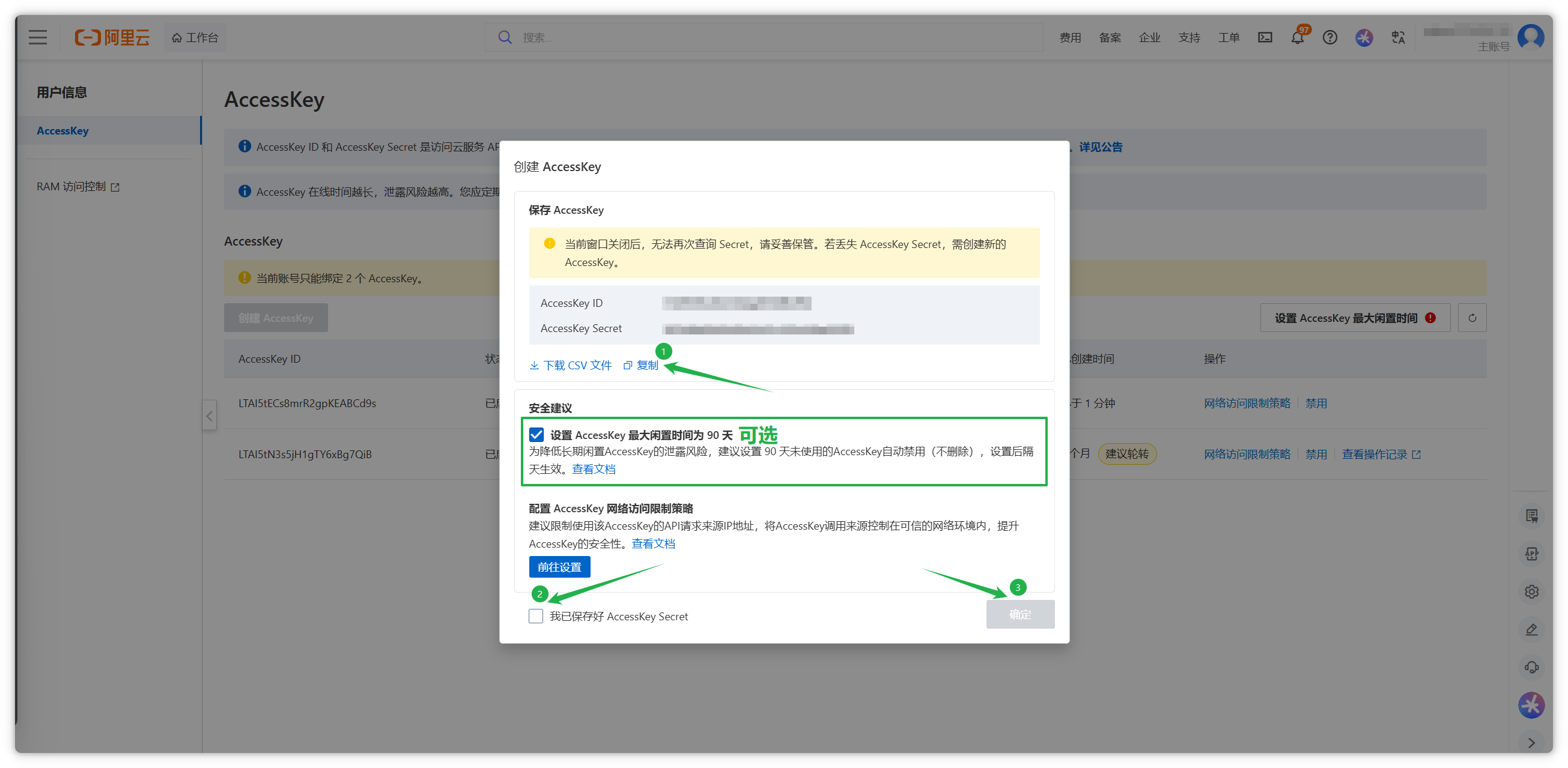Open the Cloud Shell terminal icon

pyautogui.click(x=1265, y=38)
